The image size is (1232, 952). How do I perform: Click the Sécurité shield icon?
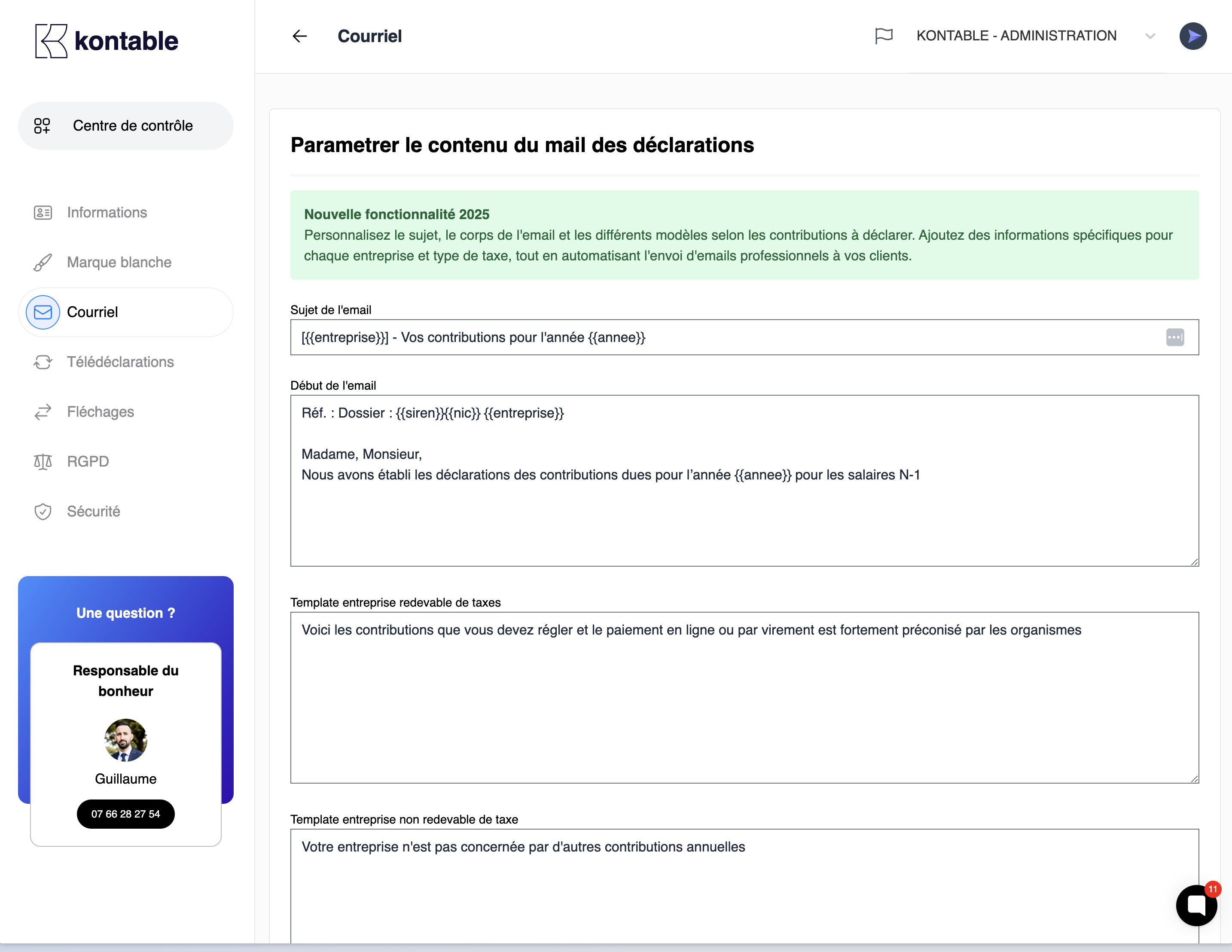click(x=43, y=511)
